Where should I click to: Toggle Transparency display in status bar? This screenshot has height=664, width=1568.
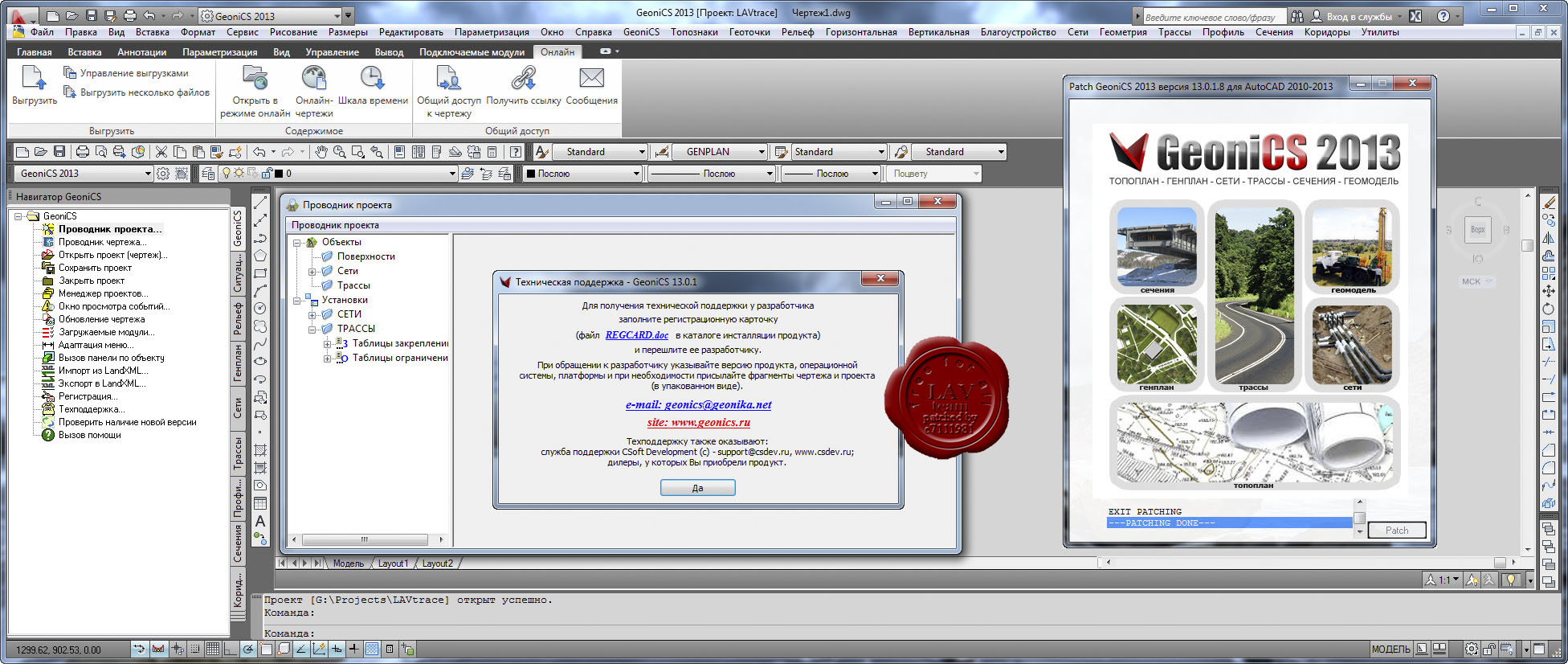pyautogui.click(x=372, y=649)
